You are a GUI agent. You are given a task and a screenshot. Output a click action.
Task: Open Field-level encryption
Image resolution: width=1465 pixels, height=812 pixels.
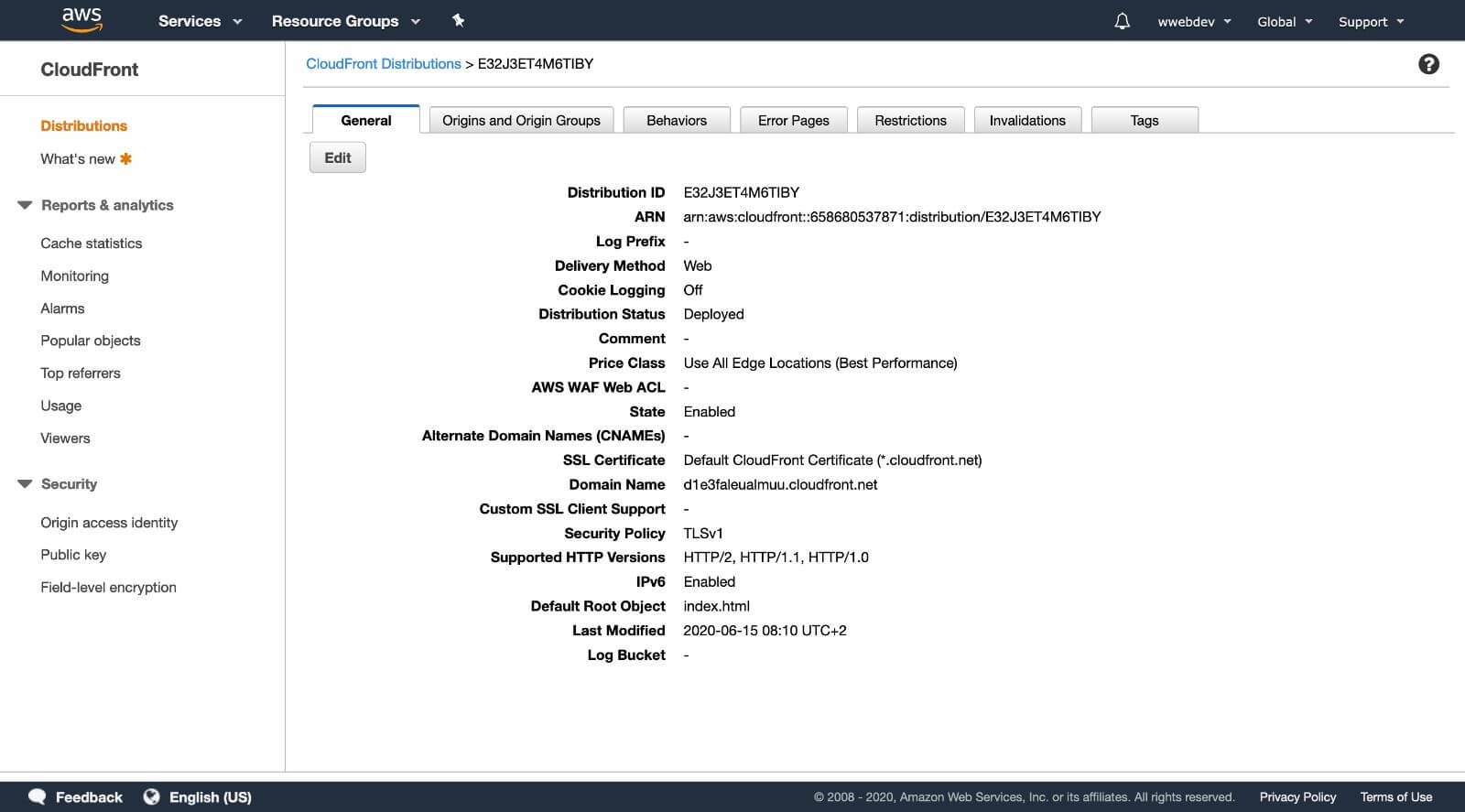point(108,587)
